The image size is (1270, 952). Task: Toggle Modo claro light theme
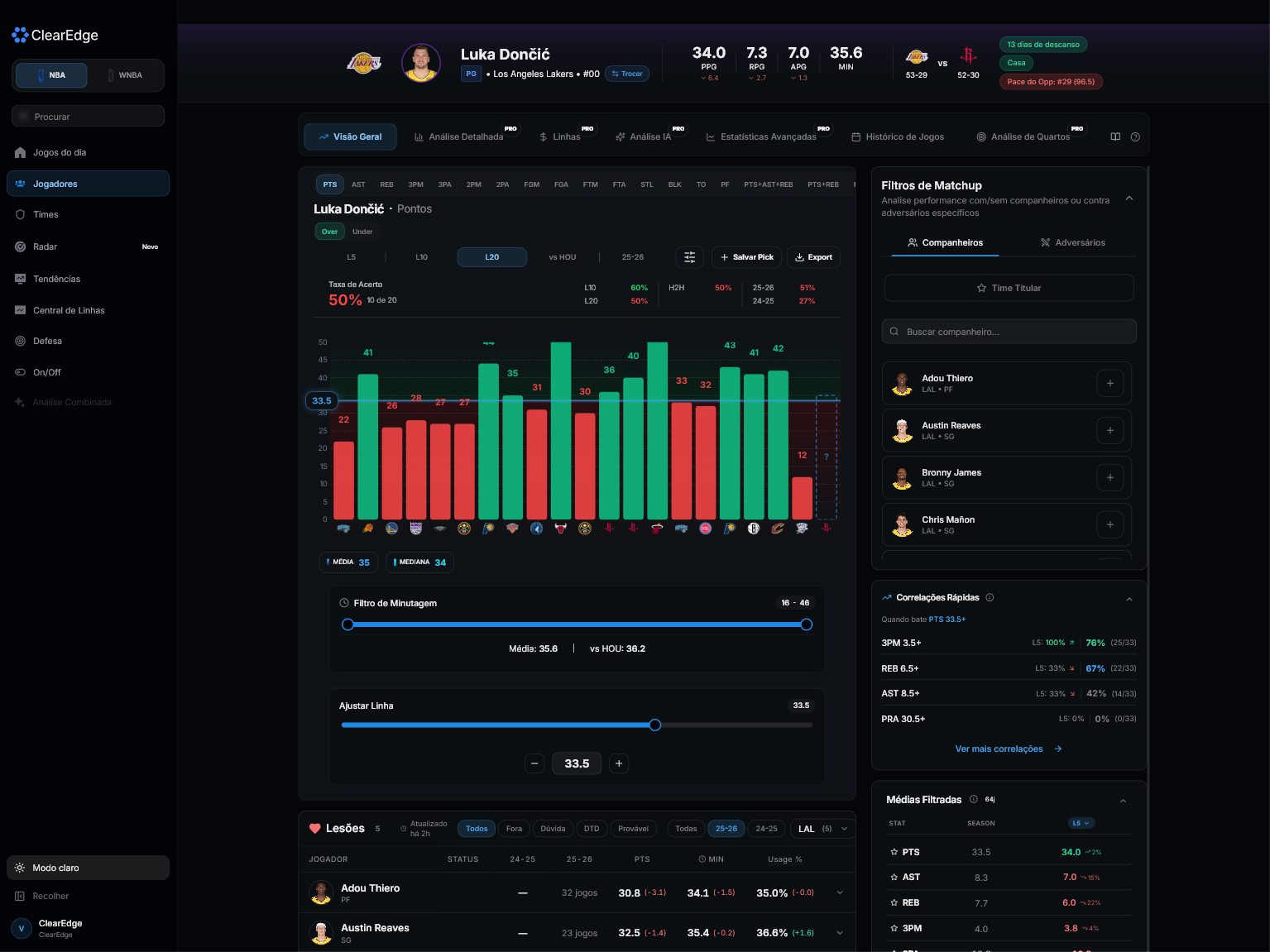(x=88, y=868)
